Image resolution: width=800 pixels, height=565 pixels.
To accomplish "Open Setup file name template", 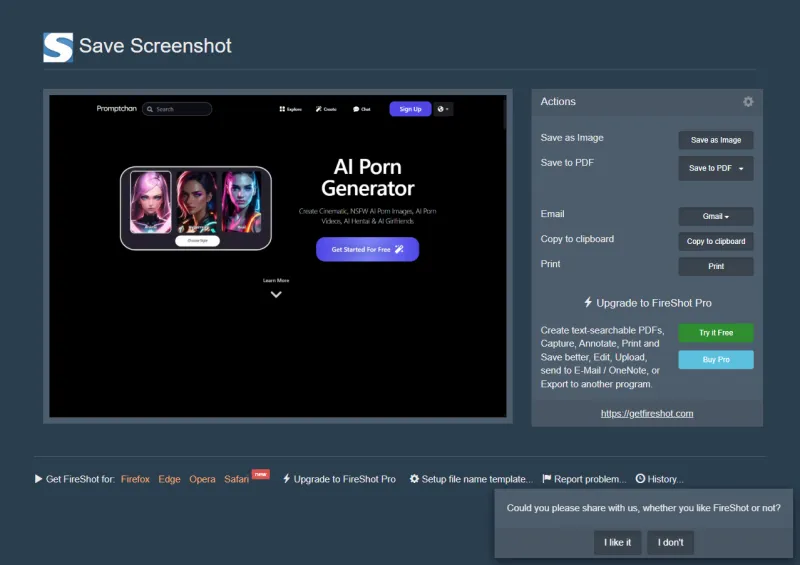I will tap(477, 479).
